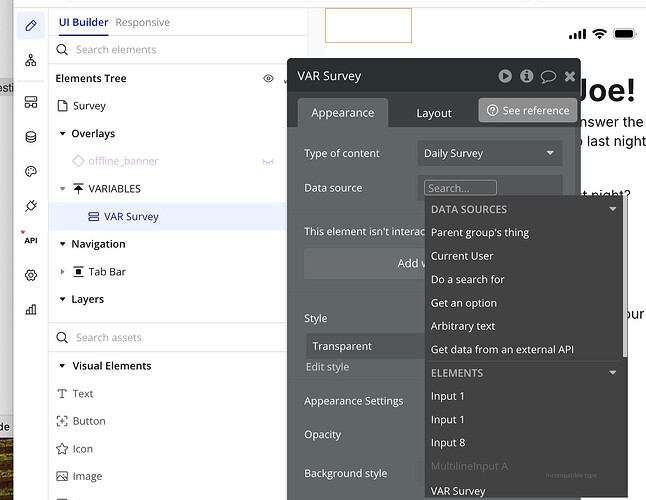Collapse the ELEMENTS list group
Viewport: 646px width, 500px height.
click(613, 373)
